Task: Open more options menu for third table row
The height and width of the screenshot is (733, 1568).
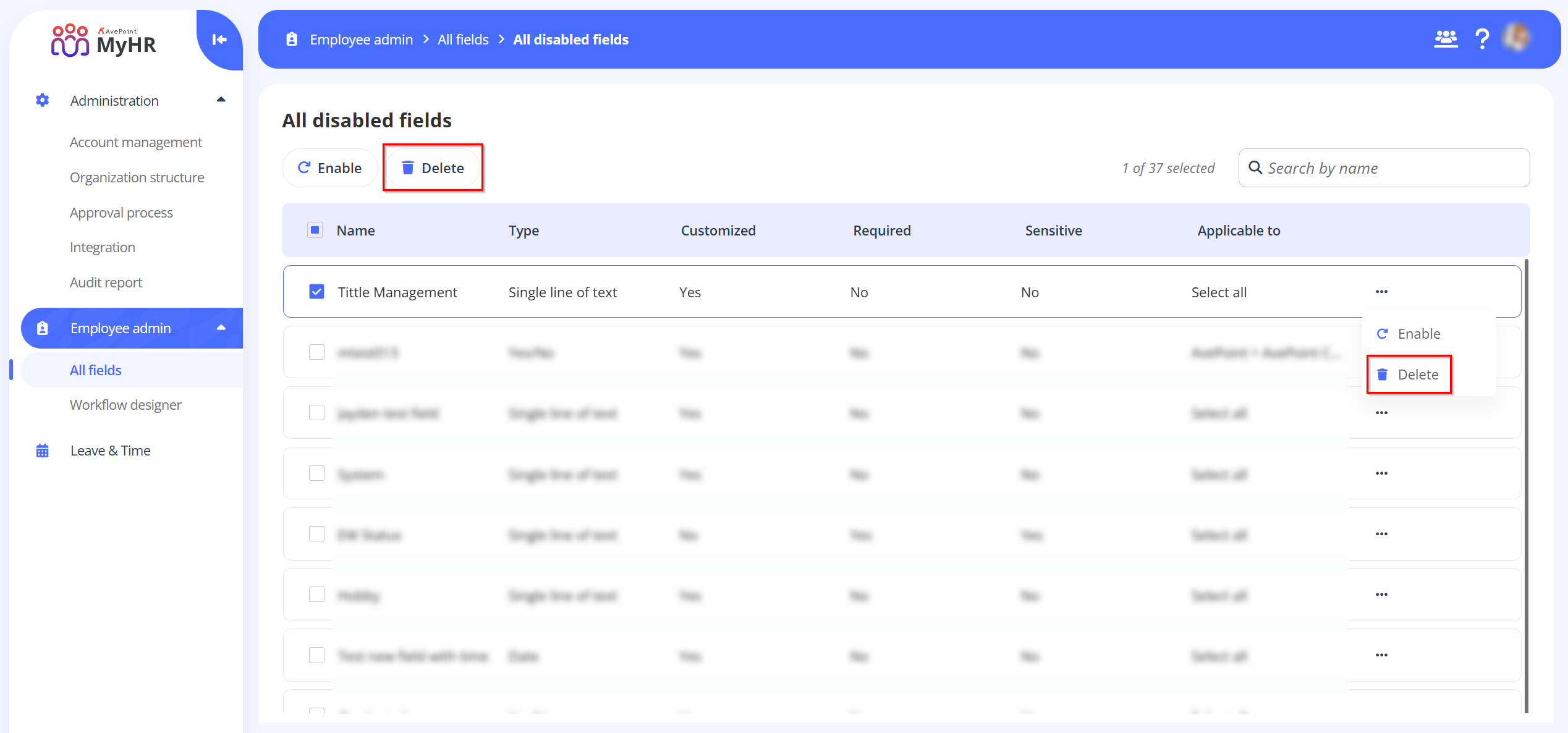Action: coord(1381,413)
